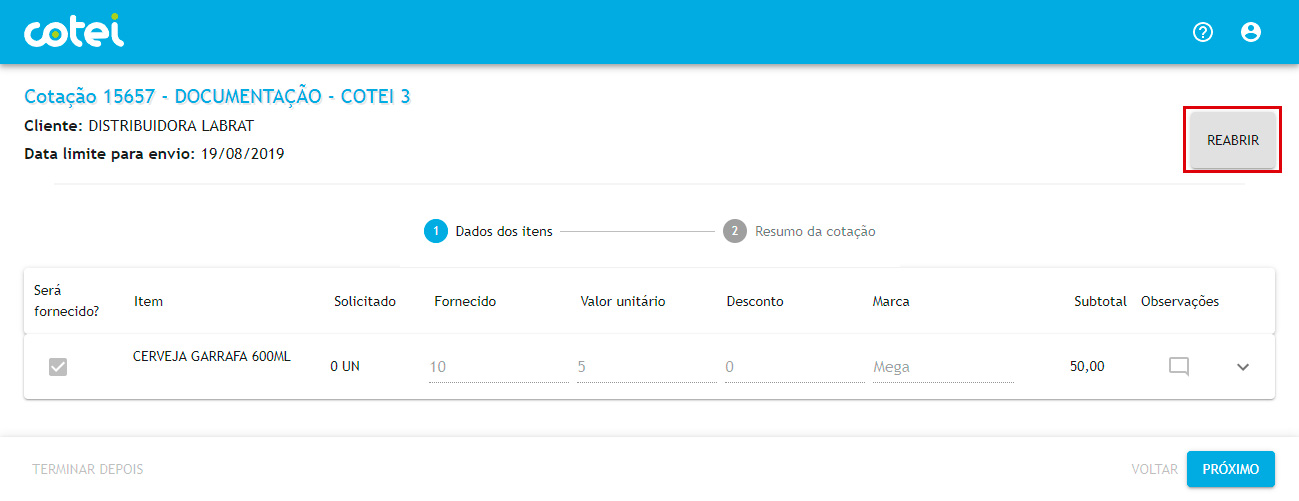Open the help question mark icon
Viewport: 1299px width, 501px height.
[1203, 32]
